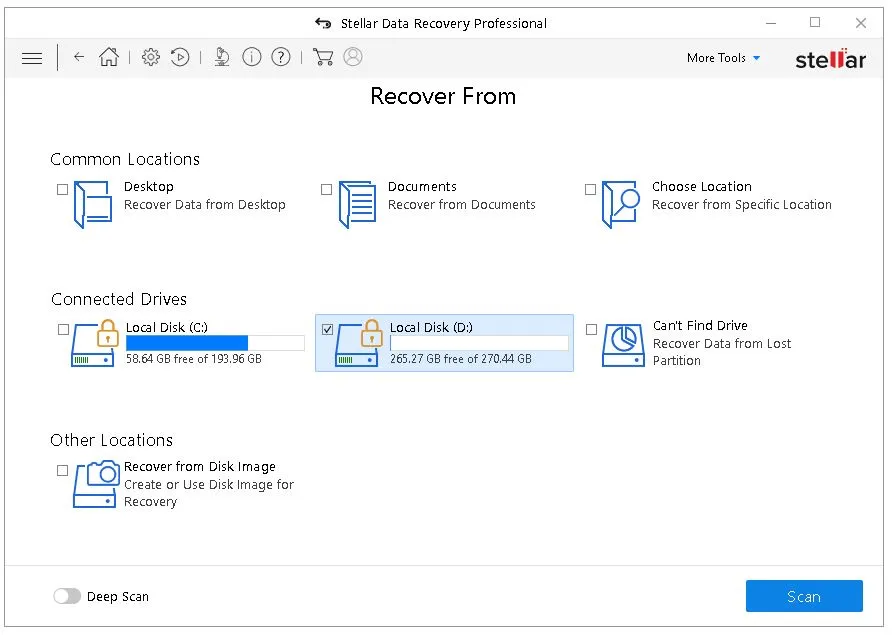
Task: Select the Drive Monitor icon
Action: coord(221,57)
